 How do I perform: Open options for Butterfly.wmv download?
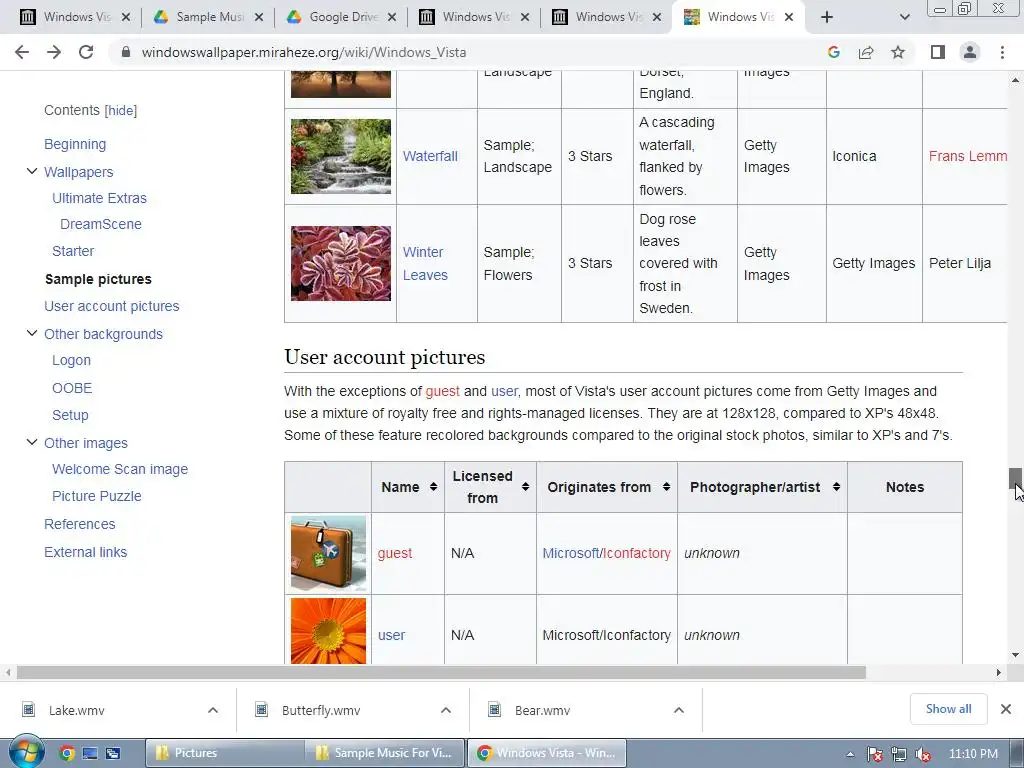(446, 711)
